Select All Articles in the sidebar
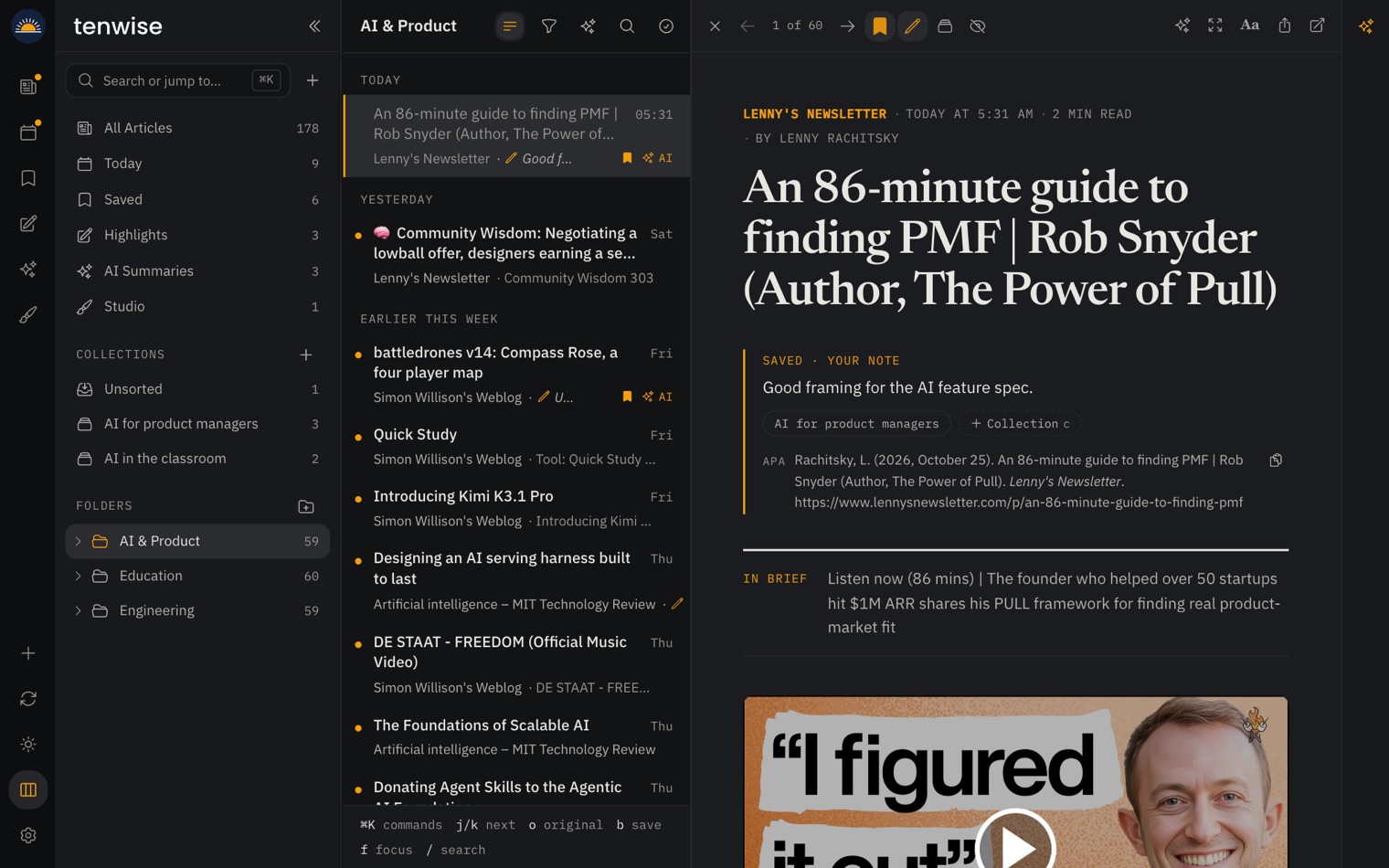The image size is (1389, 868). point(197,128)
